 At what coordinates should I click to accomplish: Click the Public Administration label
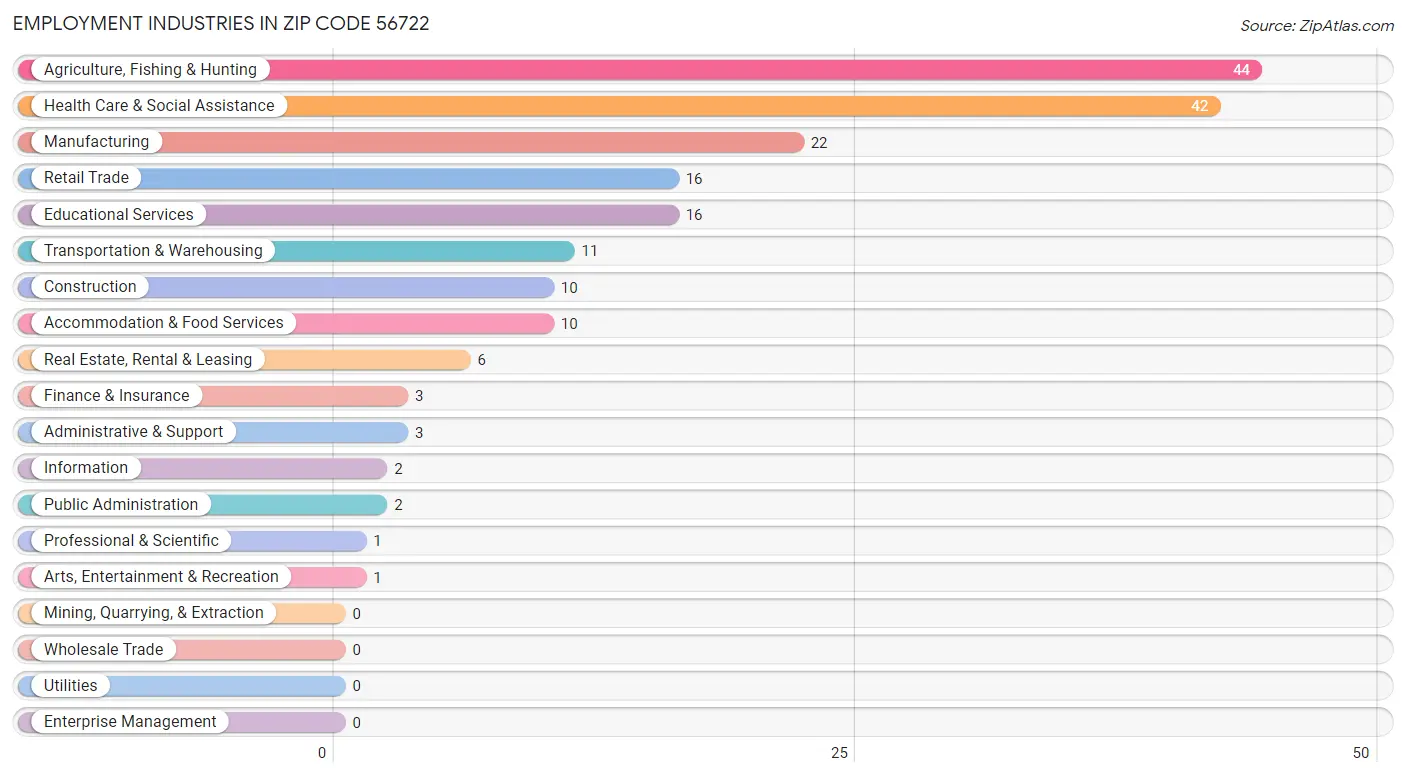(121, 505)
